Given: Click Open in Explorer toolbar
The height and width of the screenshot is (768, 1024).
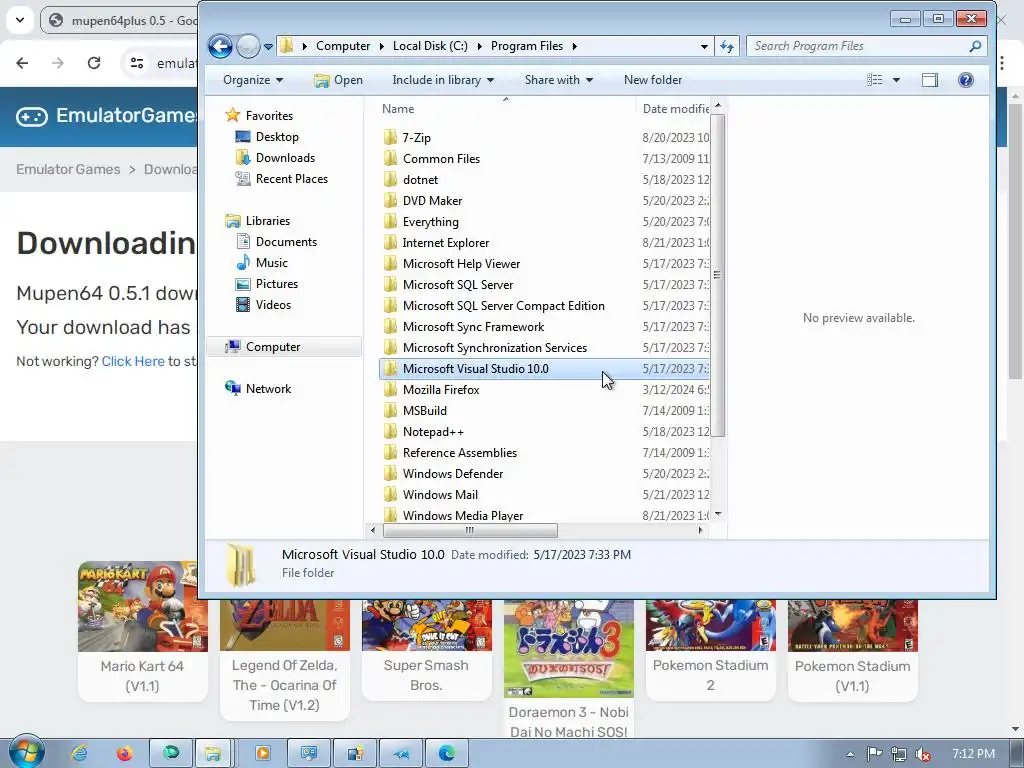Looking at the screenshot, I should (338, 80).
